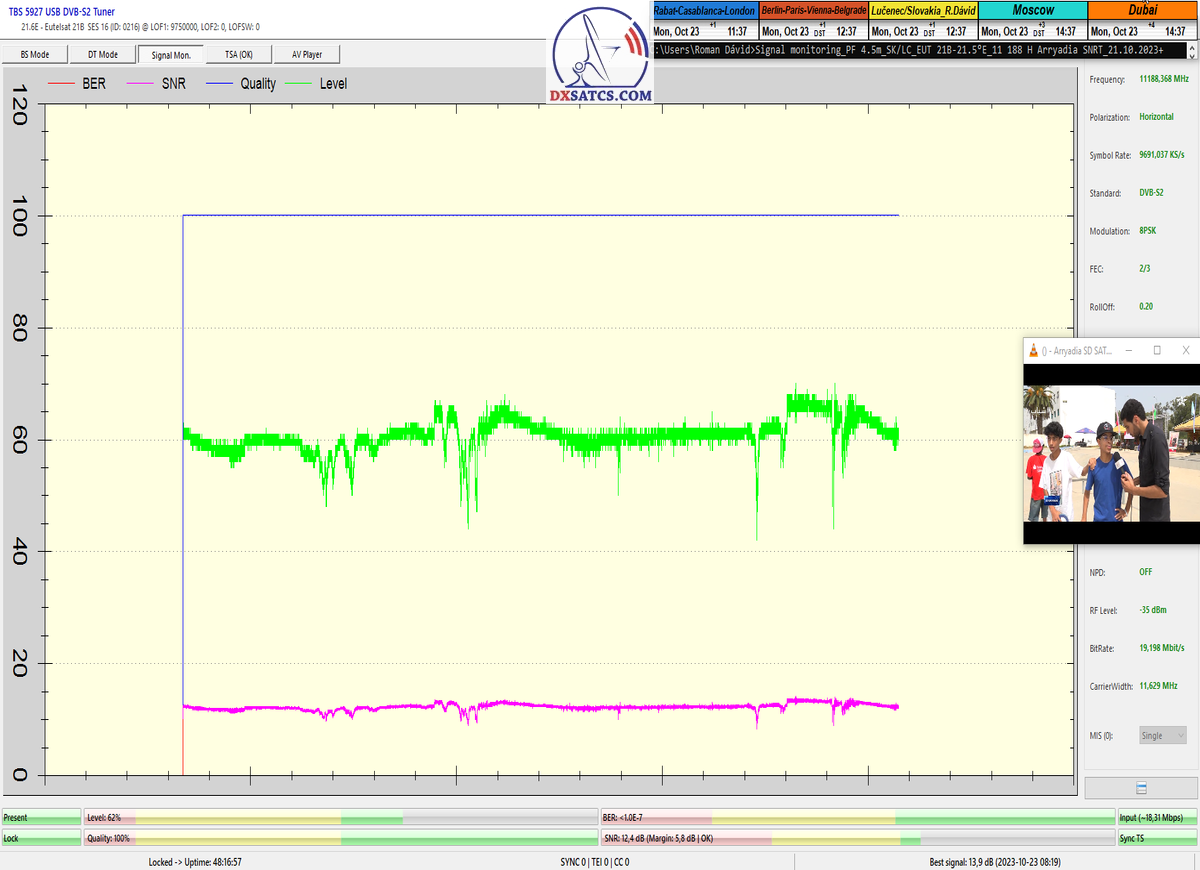Switch to the DT Mode tab

pyautogui.click(x=102, y=54)
